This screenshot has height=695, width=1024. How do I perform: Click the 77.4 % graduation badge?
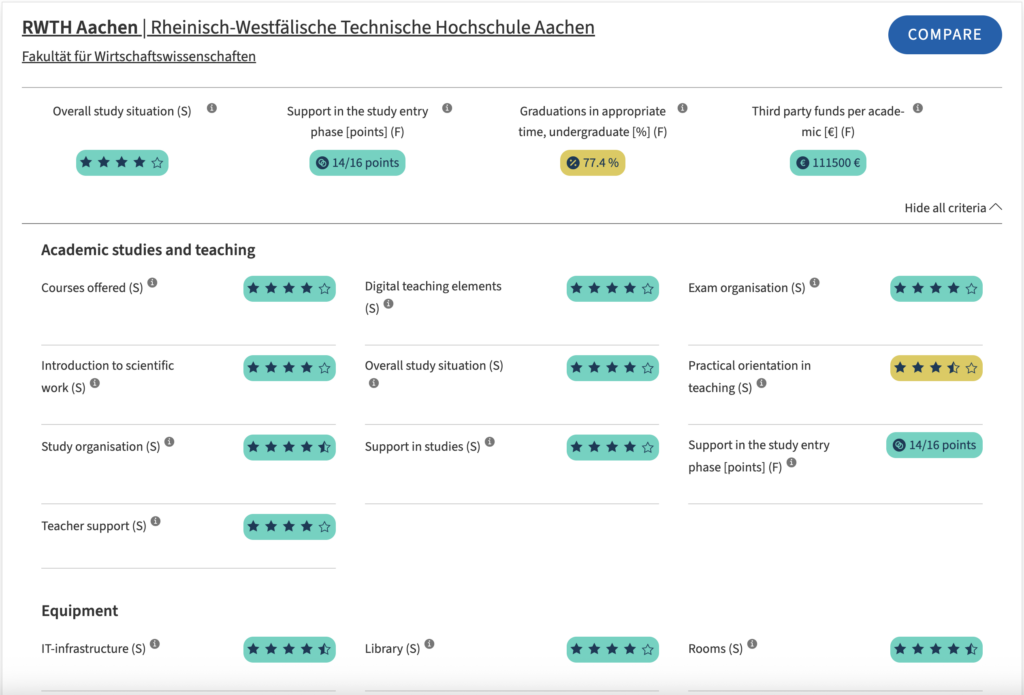point(593,163)
